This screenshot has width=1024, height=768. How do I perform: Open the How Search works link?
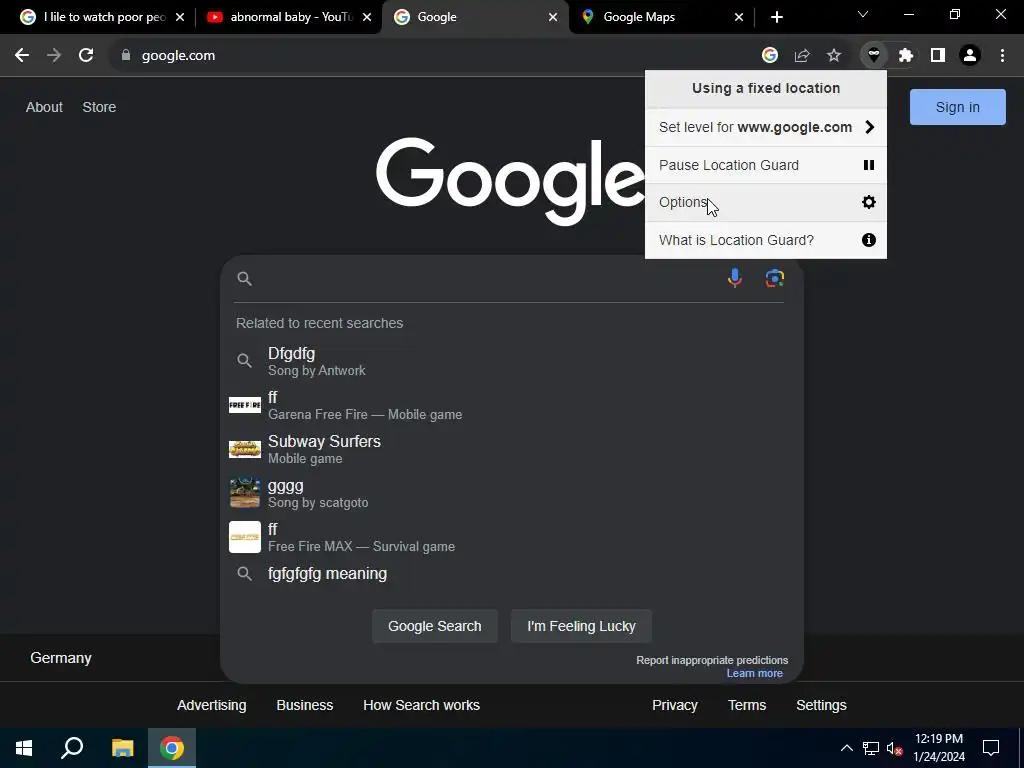pos(421,705)
